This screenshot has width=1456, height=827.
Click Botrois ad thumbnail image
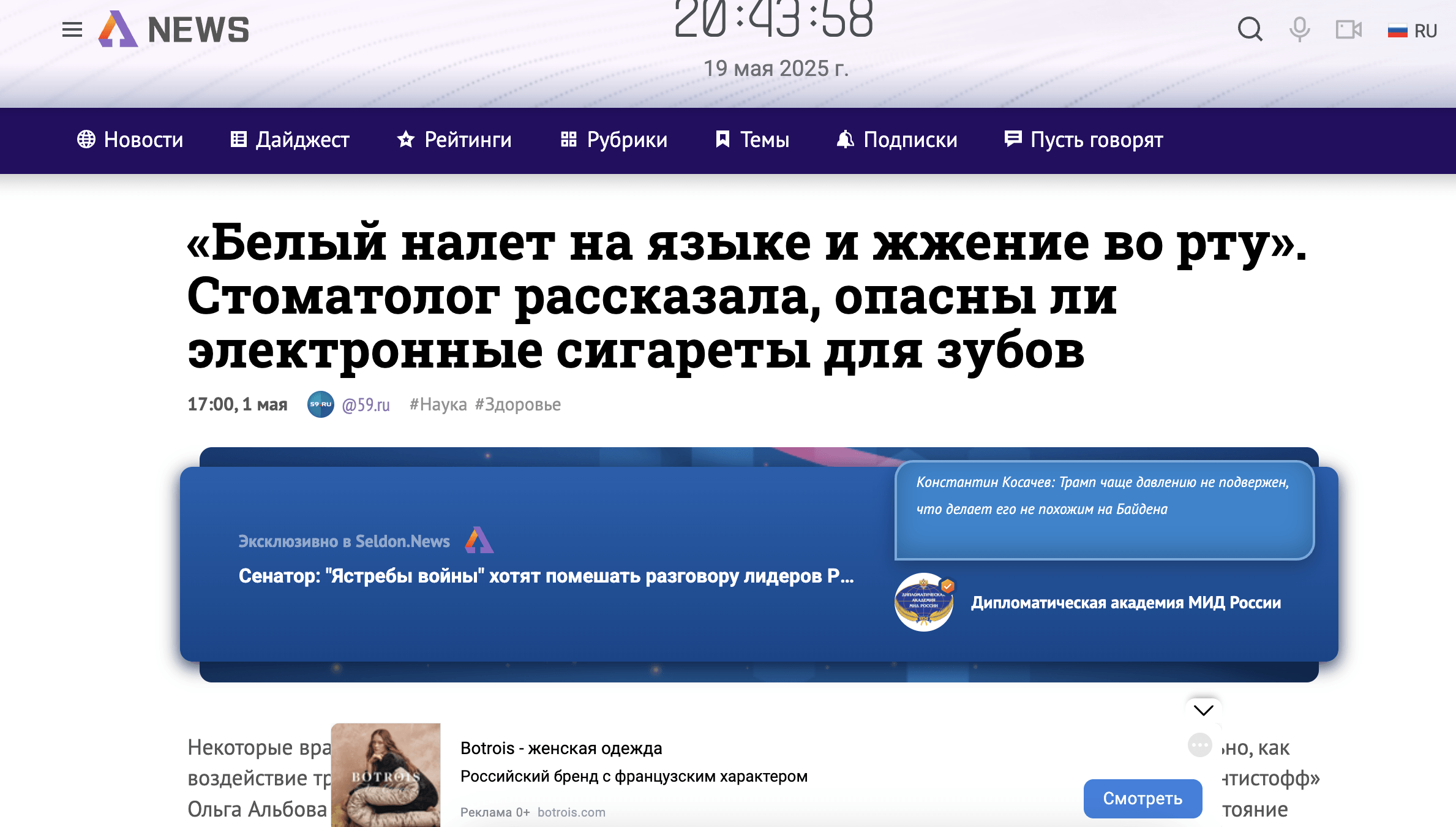coord(386,775)
